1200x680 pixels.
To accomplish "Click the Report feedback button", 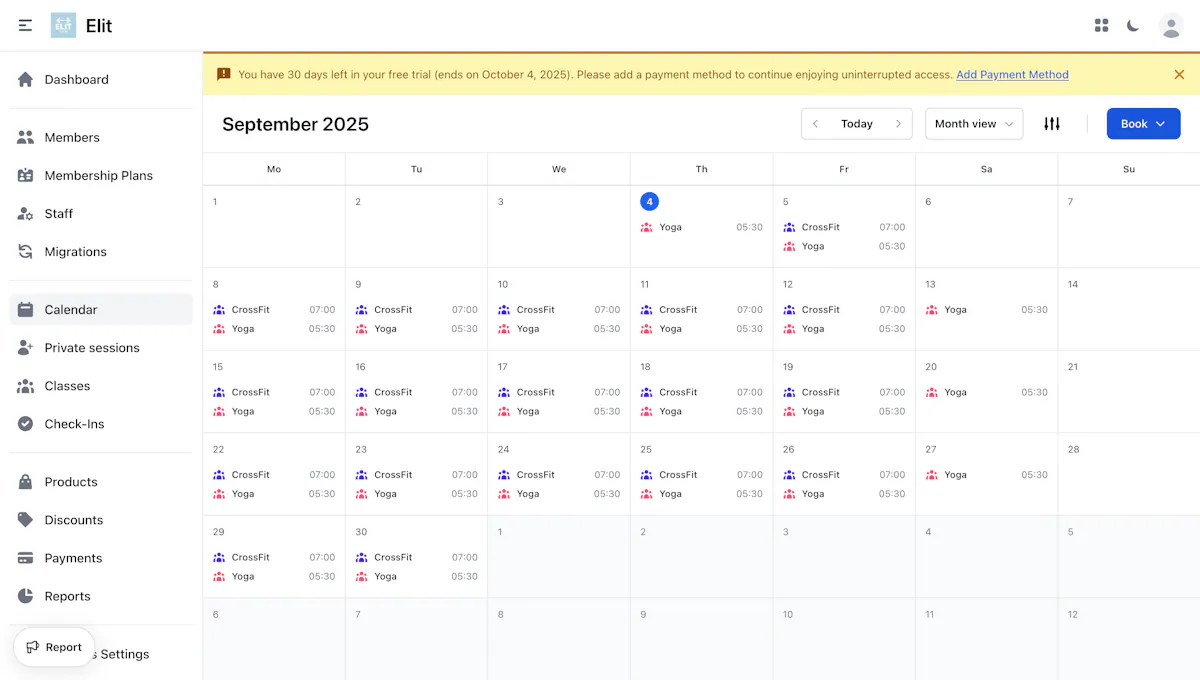I will coord(54,647).
